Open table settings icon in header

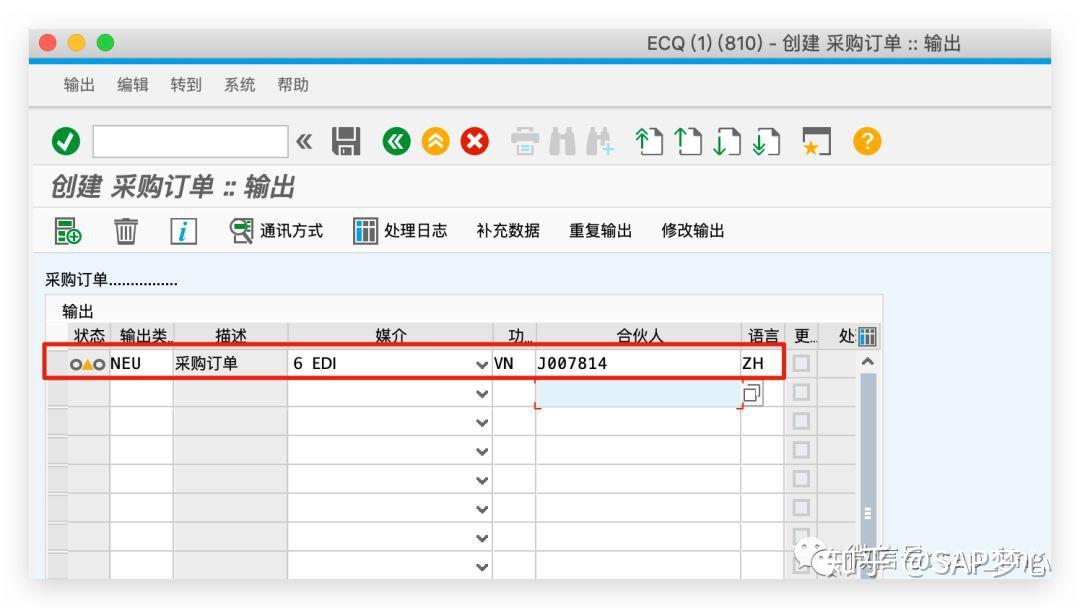pos(867,337)
